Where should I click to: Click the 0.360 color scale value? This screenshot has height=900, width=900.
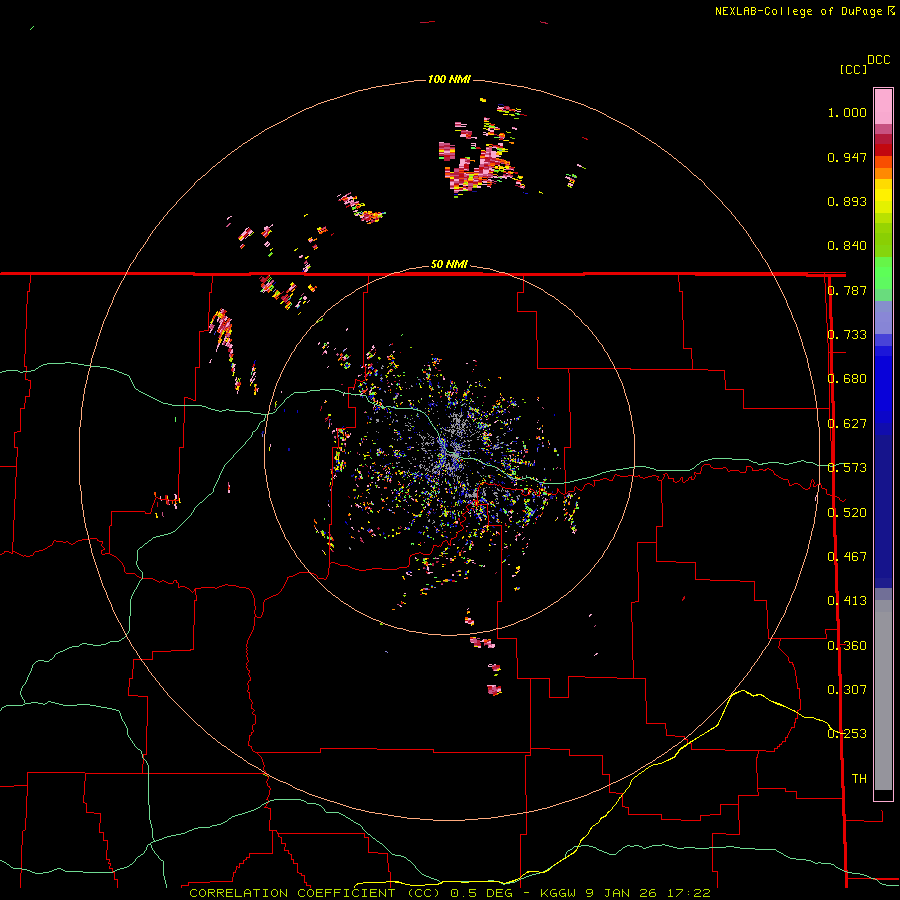click(847, 646)
